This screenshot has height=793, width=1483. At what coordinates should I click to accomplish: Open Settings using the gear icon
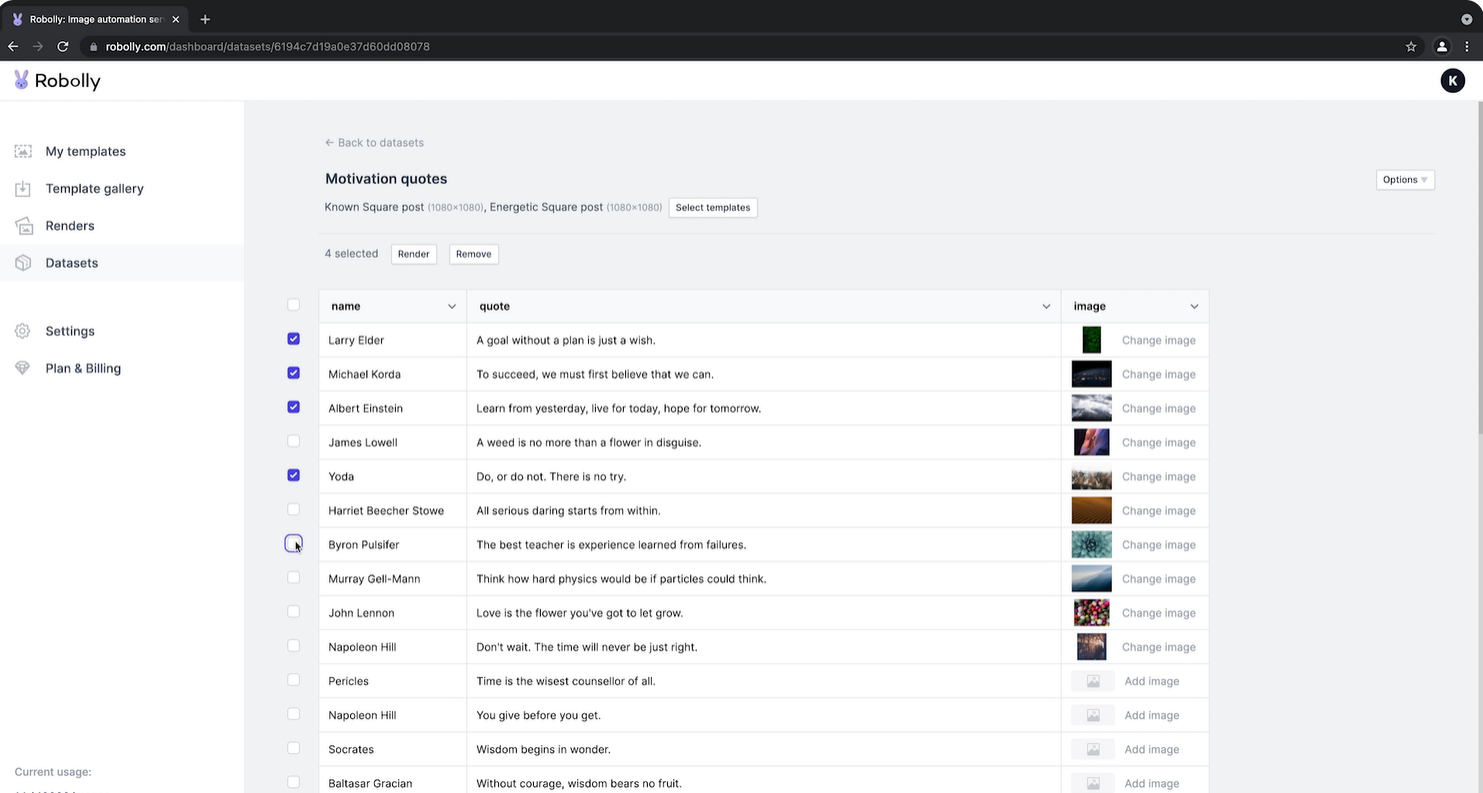[22, 331]
